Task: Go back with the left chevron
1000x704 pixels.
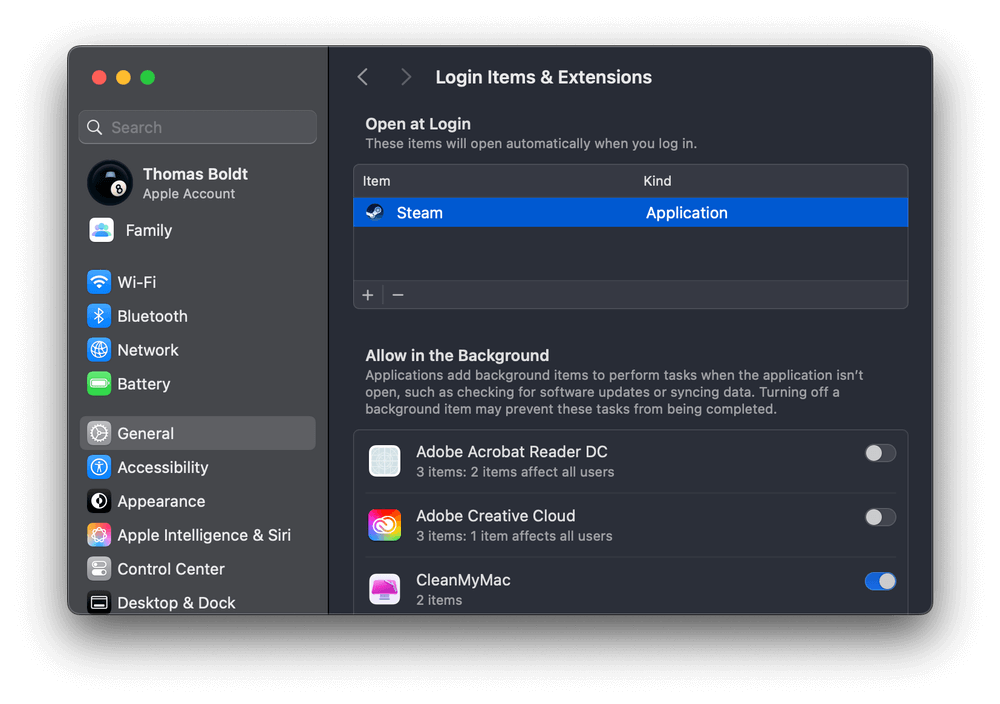Action: [x=363, y=77]
